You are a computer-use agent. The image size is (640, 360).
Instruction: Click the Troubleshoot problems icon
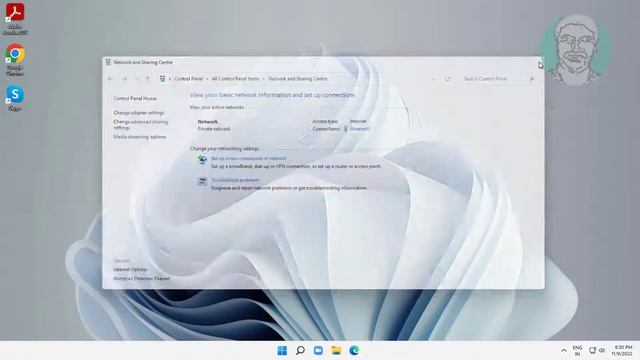tap(202, 181)
